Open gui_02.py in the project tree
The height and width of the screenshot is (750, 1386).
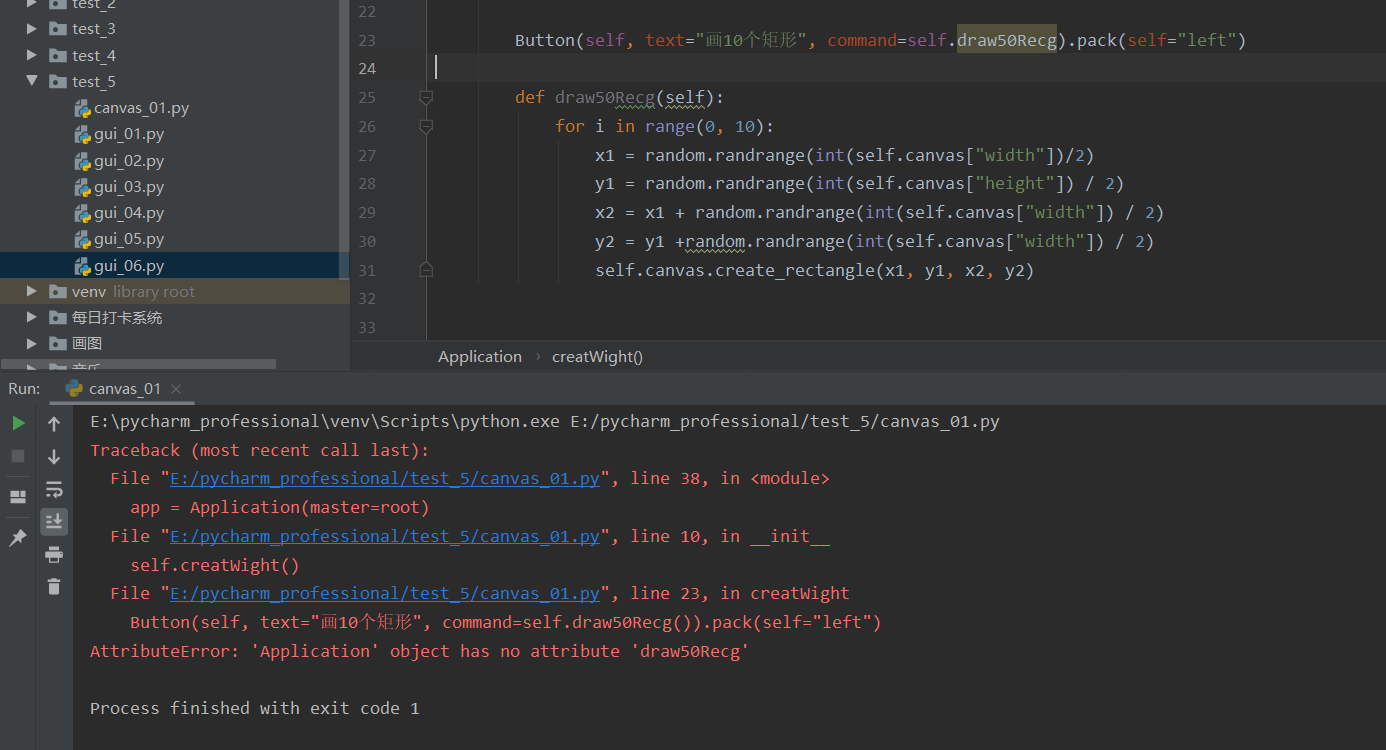pyautogui.click(x=129, y=160)
